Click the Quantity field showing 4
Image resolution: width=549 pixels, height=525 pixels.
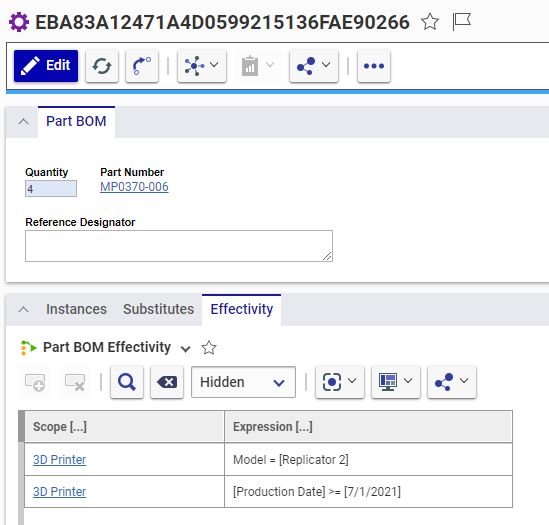[x=51, y=189]
